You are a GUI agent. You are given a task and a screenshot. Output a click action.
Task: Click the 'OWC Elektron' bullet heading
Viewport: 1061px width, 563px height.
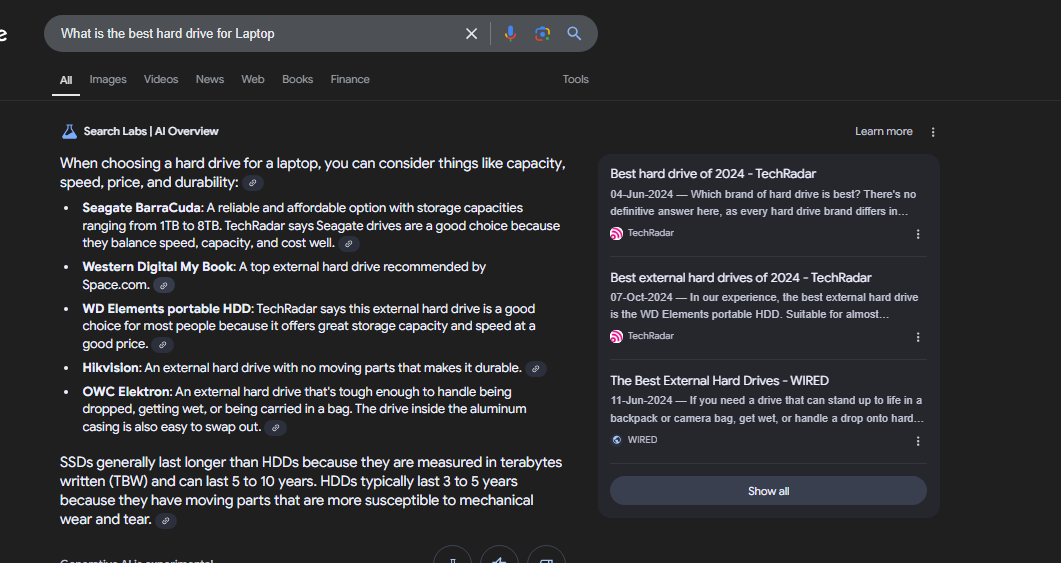click(127, 392)
